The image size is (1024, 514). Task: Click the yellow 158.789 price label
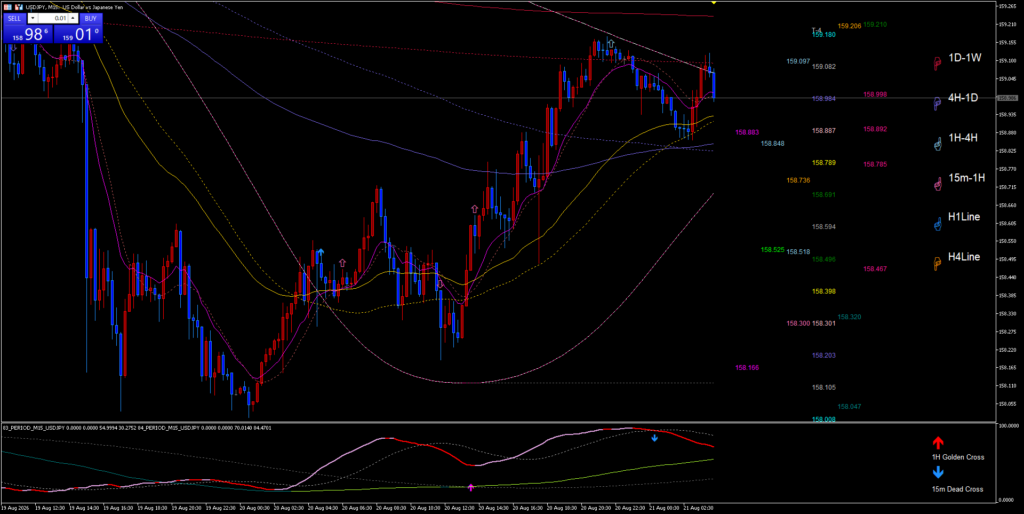[824, 163]
